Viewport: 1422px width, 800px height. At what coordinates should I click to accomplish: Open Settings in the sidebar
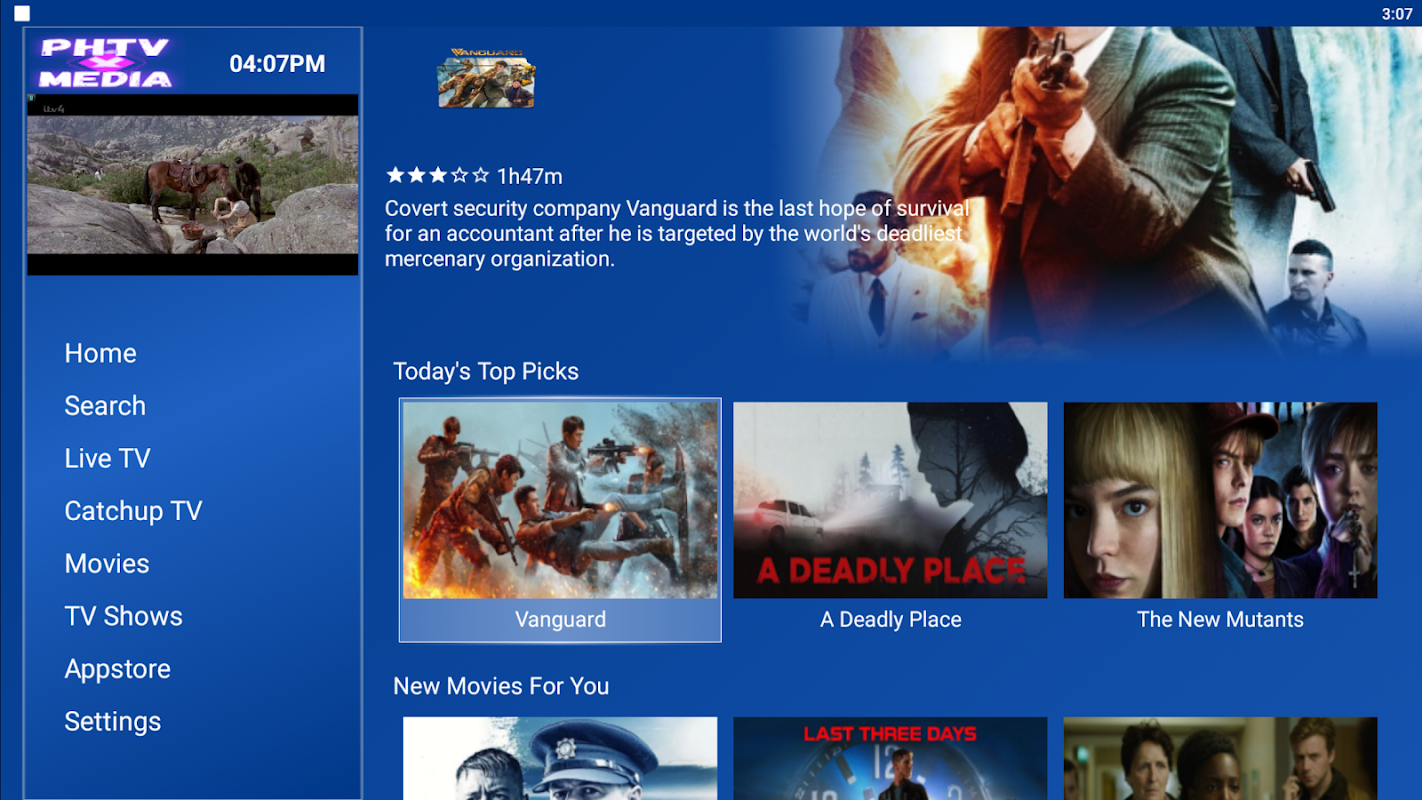(112, 722)
